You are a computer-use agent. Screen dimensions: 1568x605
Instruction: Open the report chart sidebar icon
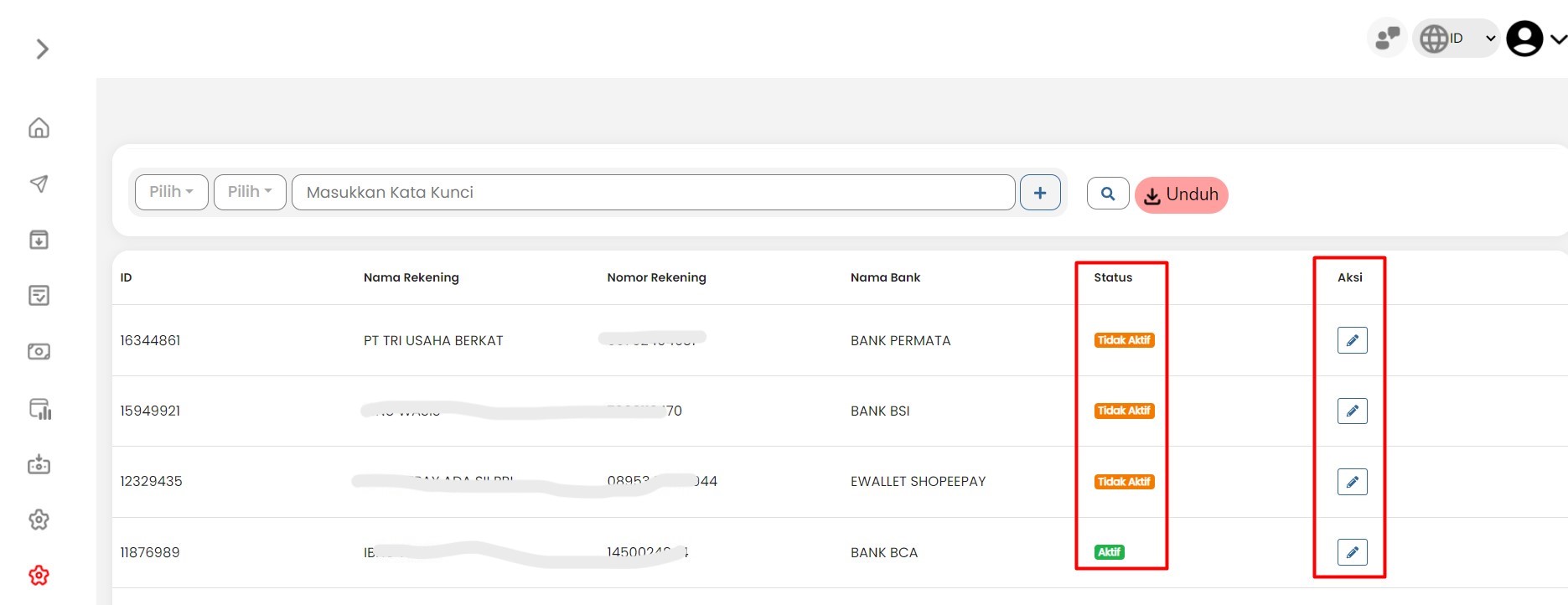point(40,409)
